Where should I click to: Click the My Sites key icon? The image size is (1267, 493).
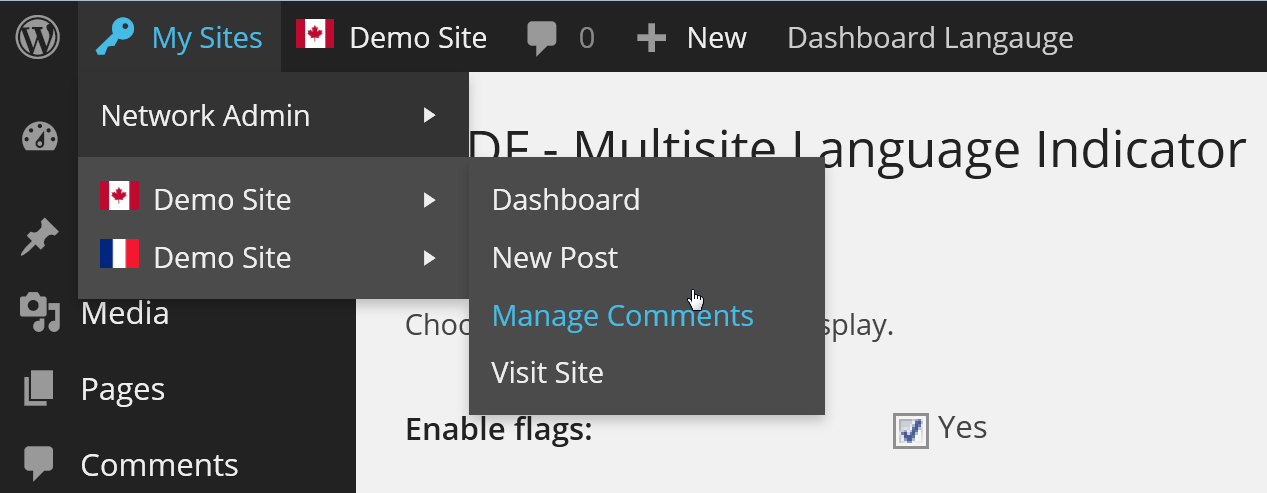tap(115, 37)
